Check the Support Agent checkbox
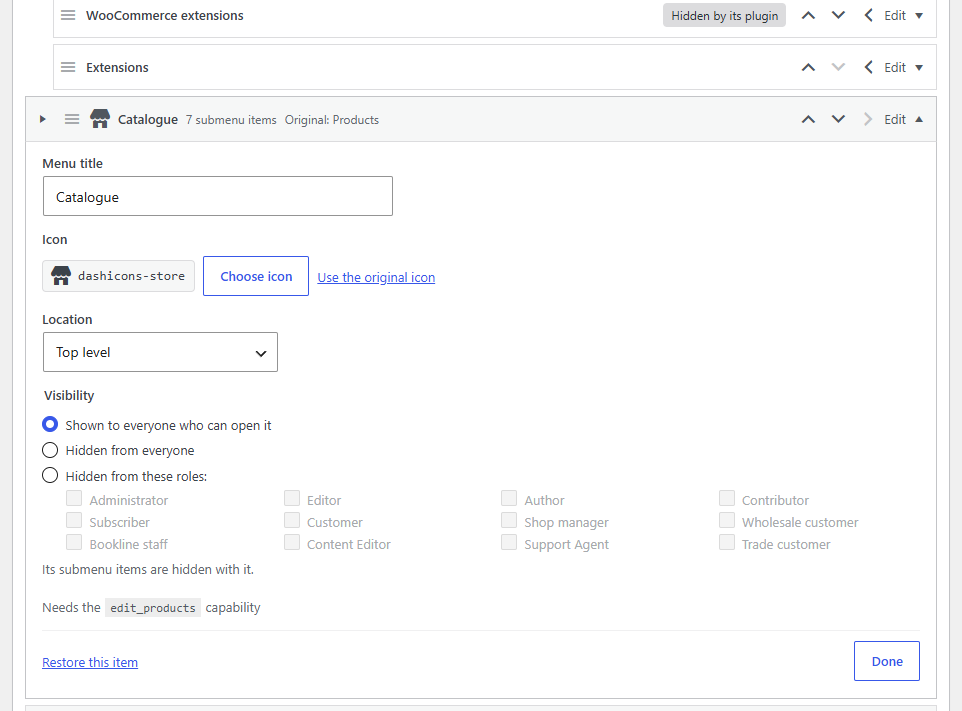Screen dimensions: 962x711 pos(509,542)
